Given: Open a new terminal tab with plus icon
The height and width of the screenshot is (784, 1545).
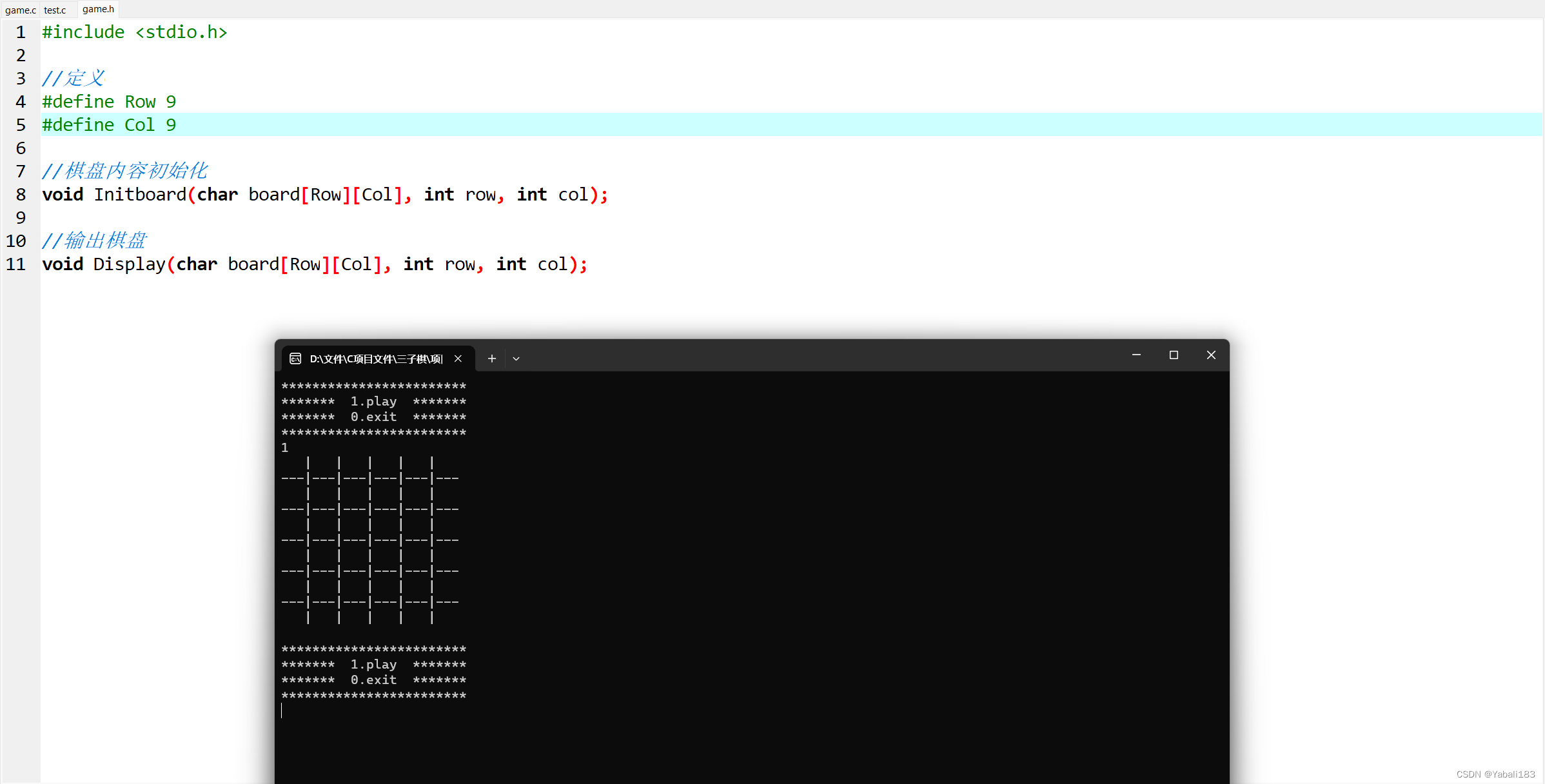Looking at the screenshot, I should coord(491,358).
